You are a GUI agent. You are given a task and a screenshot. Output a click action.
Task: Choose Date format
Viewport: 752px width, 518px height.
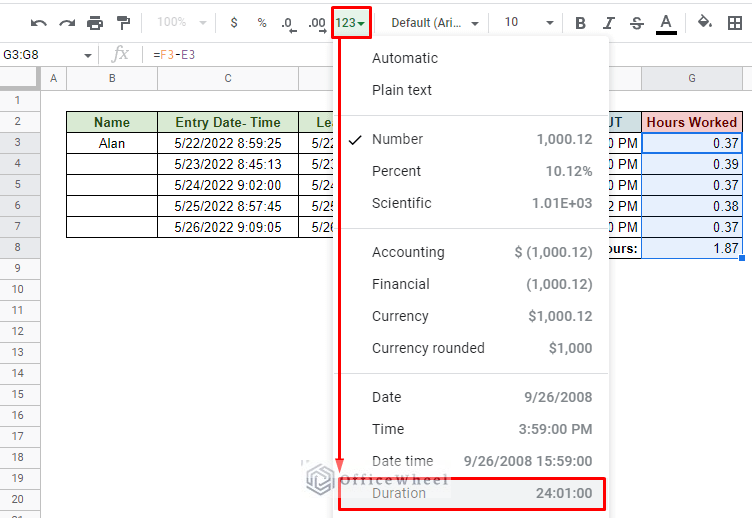[471, 397]
